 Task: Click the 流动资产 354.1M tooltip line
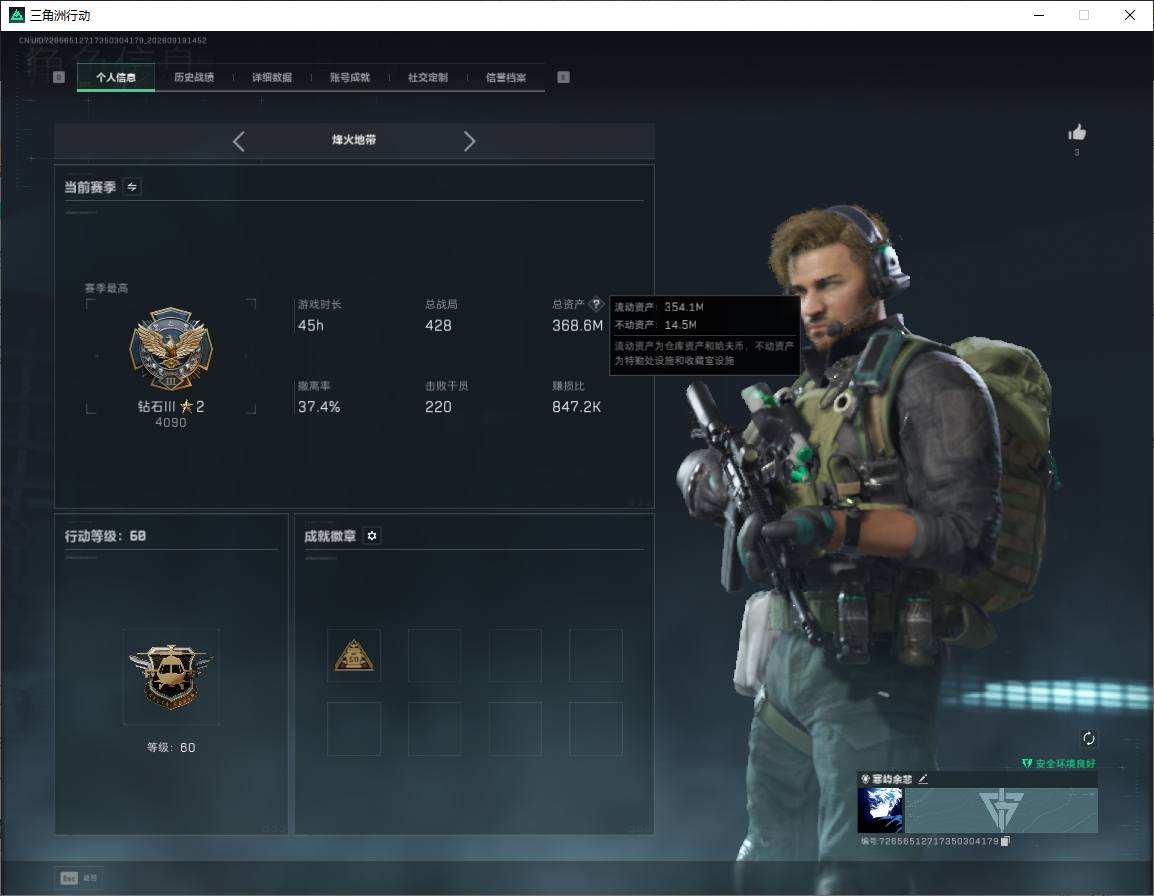coord(659,307)
